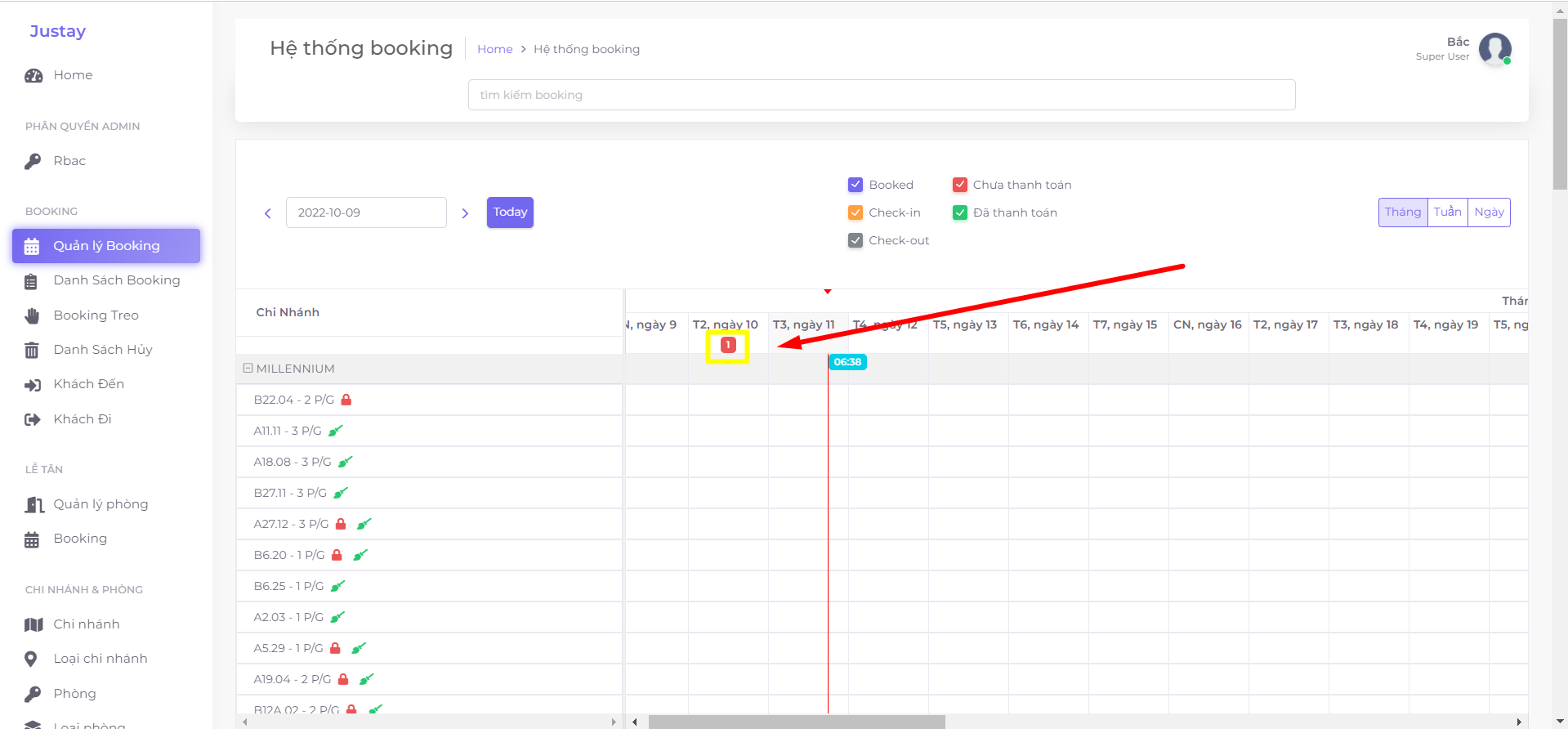Click the red badge under ngày 10
The image size is (1568, 729).
(728, 345)
